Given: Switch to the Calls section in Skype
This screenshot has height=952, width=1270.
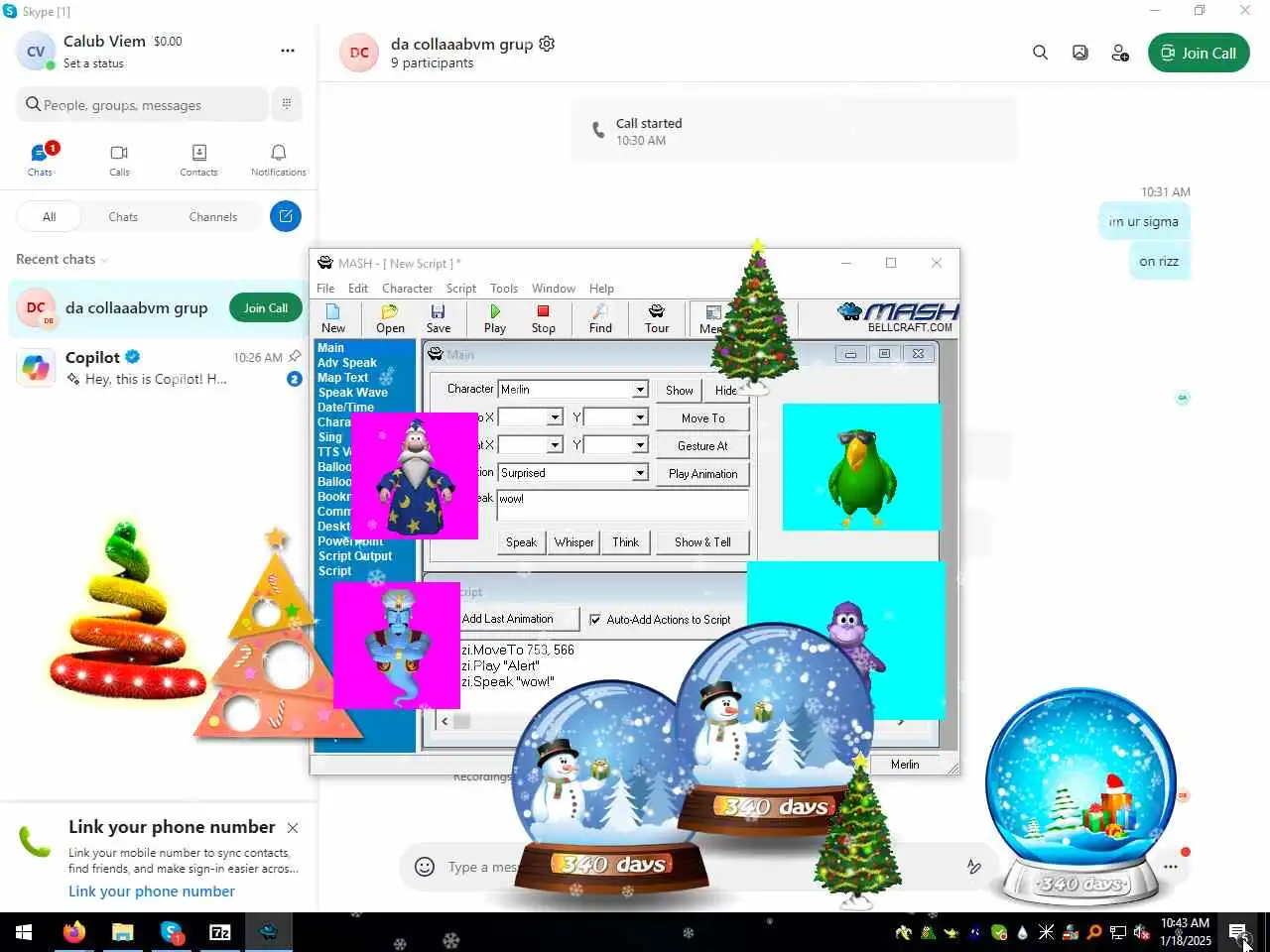Looking at the screenshot, I should pyautogui.click(x=119, y=159).
